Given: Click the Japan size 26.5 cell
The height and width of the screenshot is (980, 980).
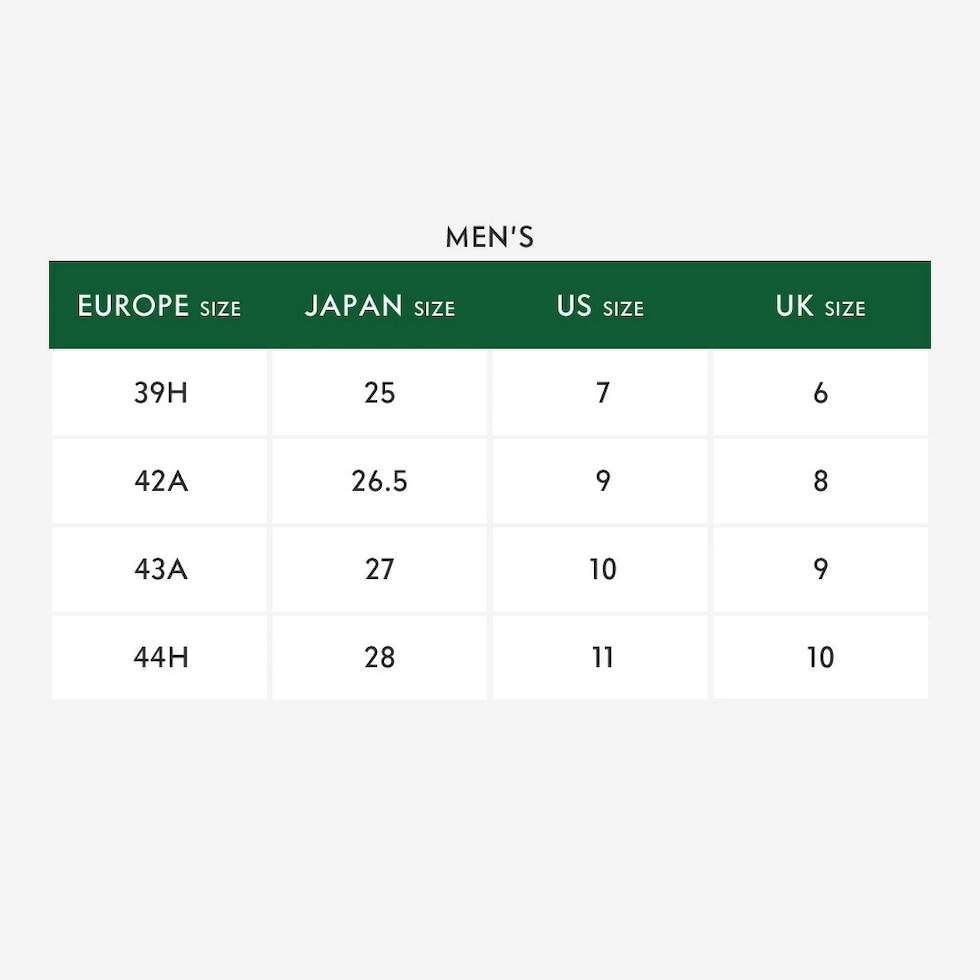Looking at the screenshot, I should 380,481.
